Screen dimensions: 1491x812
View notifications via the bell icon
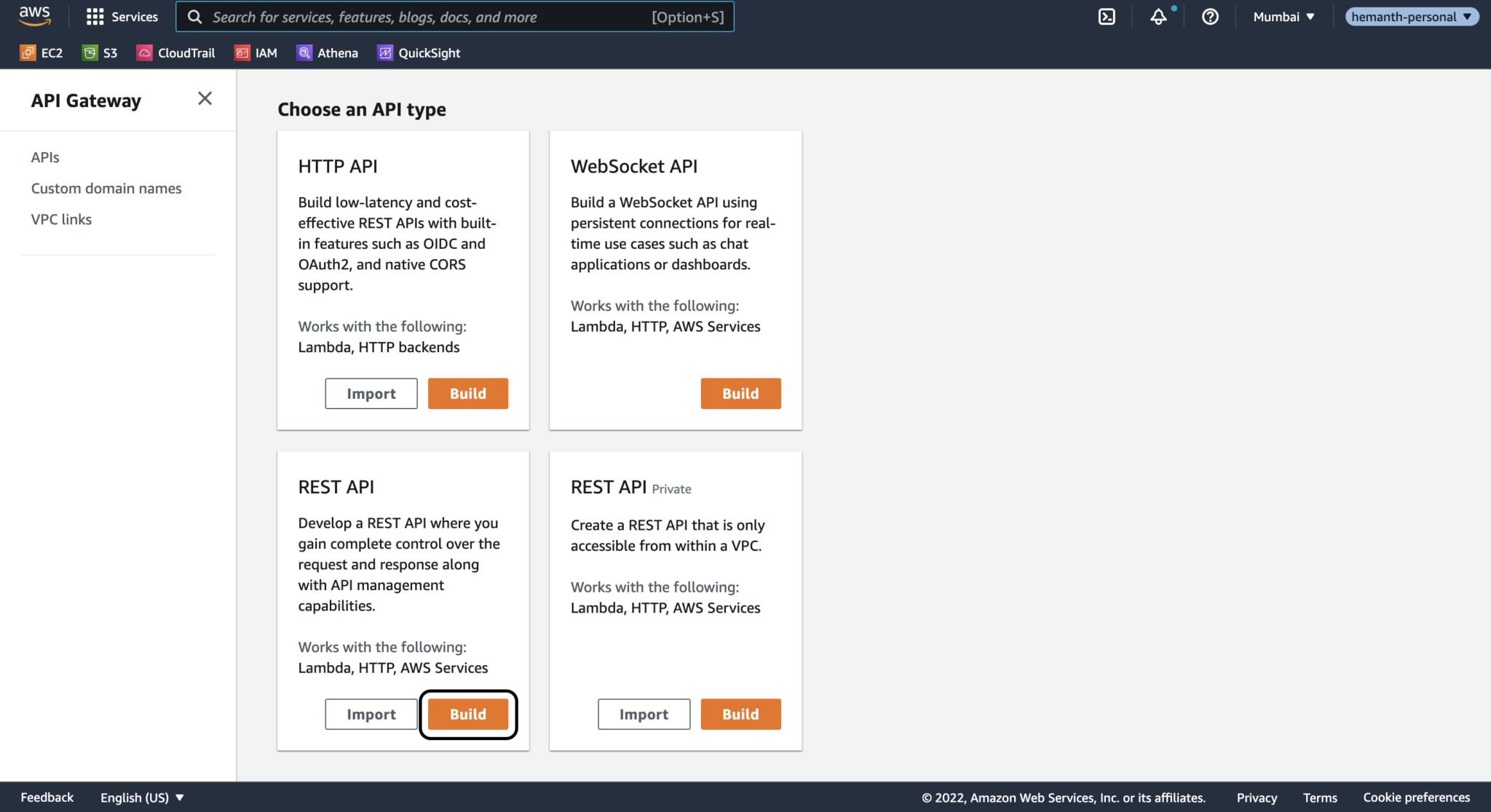click(x=1159, y=17)
